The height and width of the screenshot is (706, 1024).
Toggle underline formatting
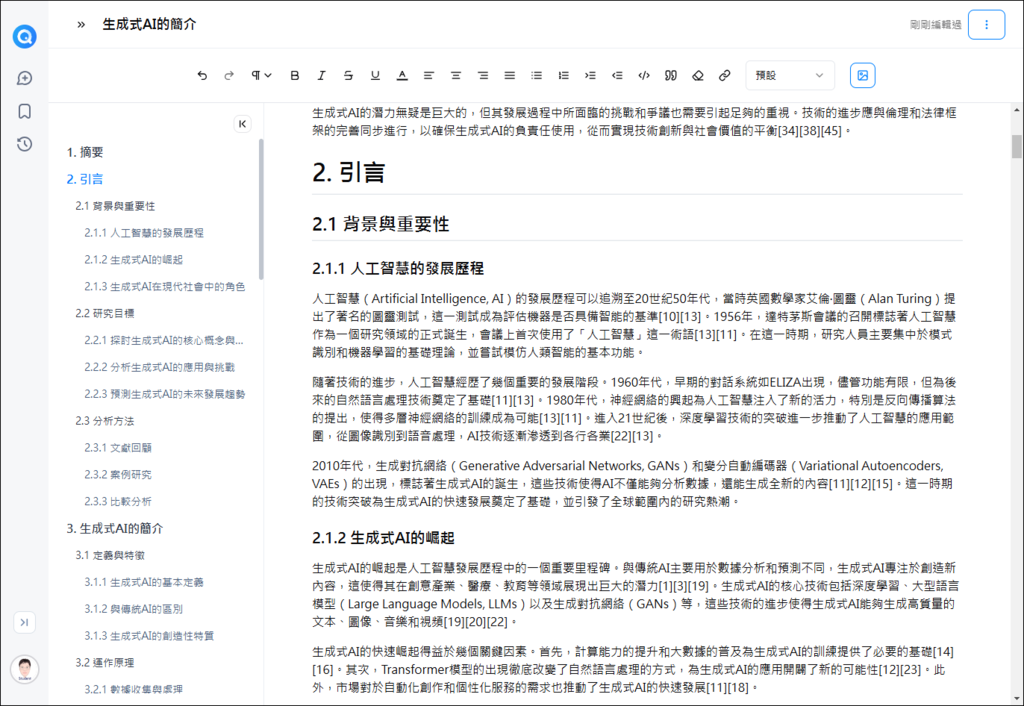pyautogui.click(x=373, y=75)
